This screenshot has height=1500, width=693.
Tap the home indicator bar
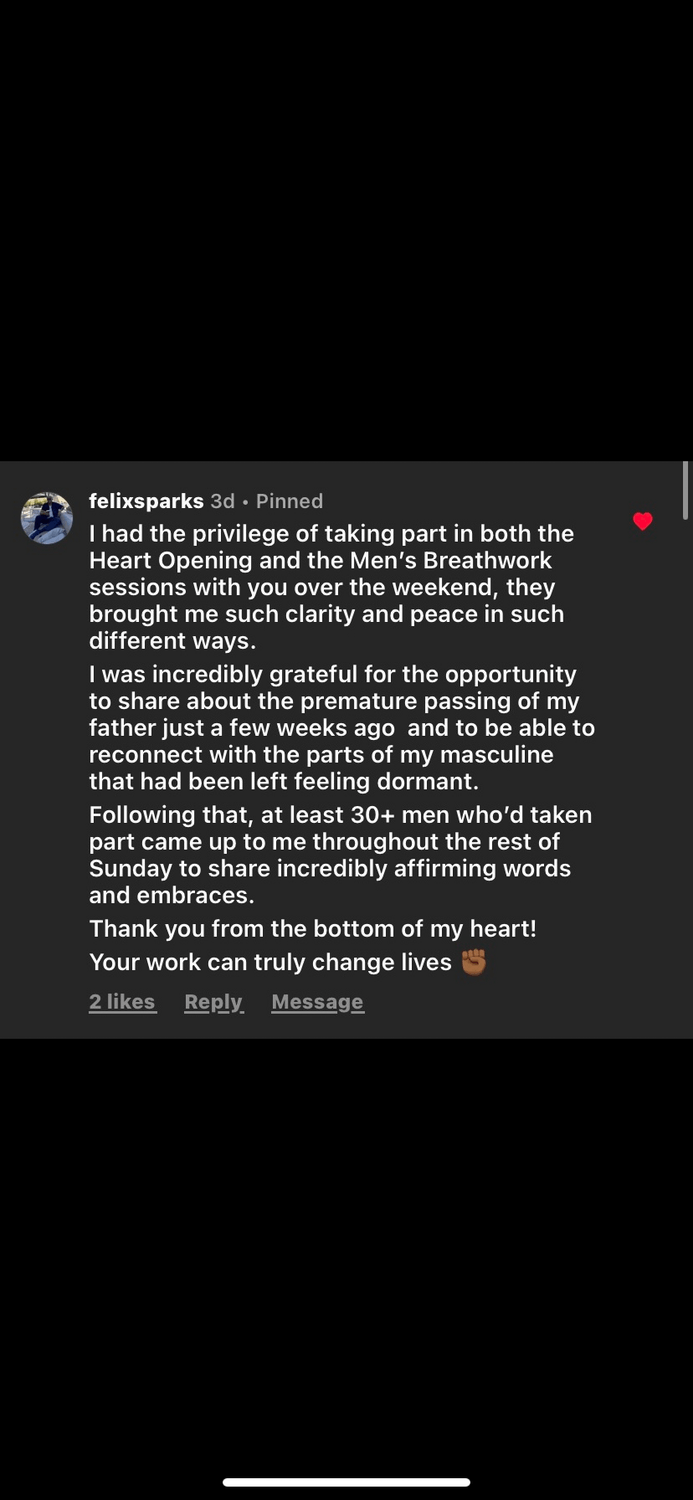[x=346, y=1482]
